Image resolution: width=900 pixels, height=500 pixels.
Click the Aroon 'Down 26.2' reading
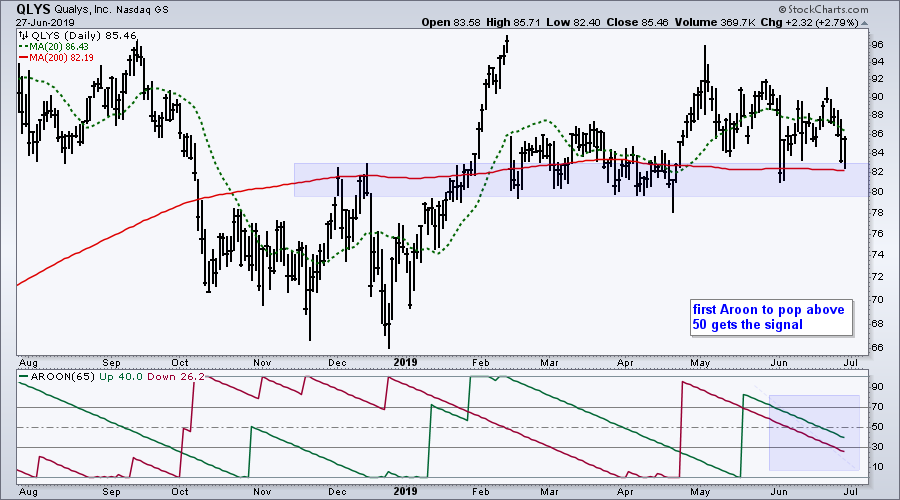click(176, 377)
